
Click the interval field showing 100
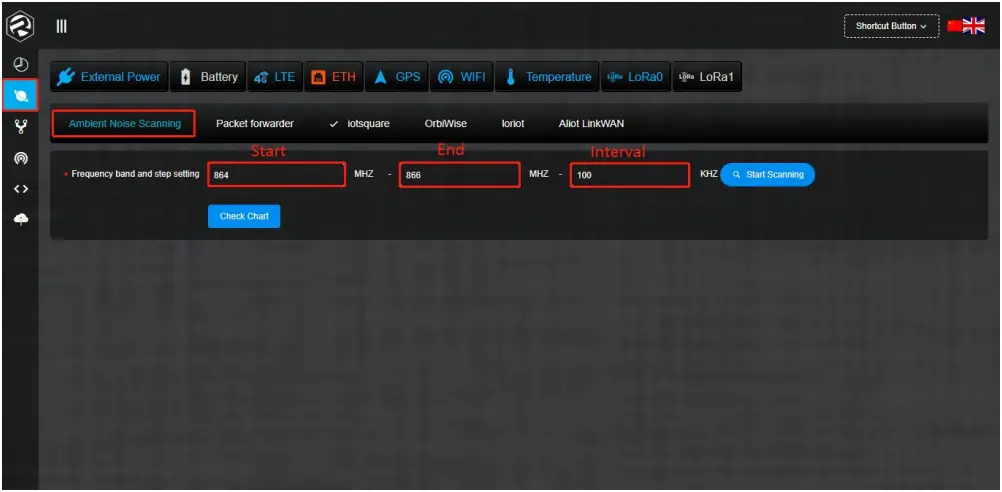630,174
